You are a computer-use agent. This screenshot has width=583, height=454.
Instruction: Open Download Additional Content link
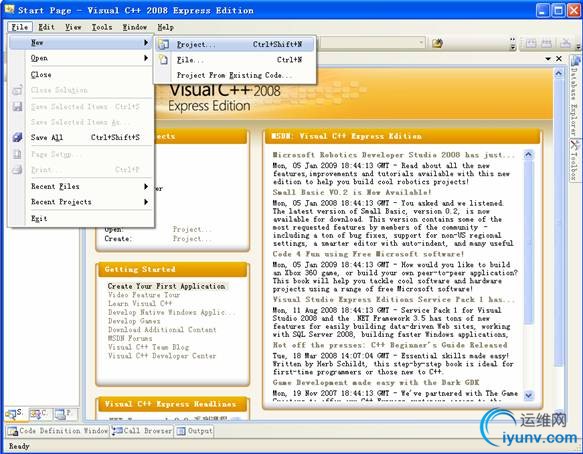tap(162, 329)
